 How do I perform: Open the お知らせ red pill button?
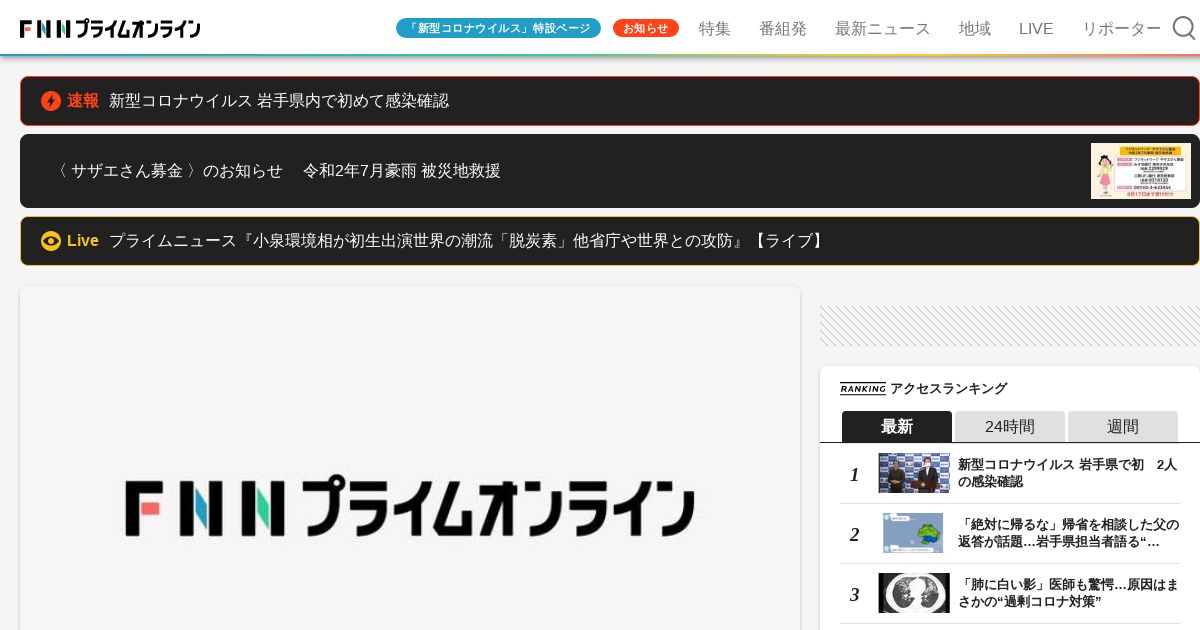(646, 28)
